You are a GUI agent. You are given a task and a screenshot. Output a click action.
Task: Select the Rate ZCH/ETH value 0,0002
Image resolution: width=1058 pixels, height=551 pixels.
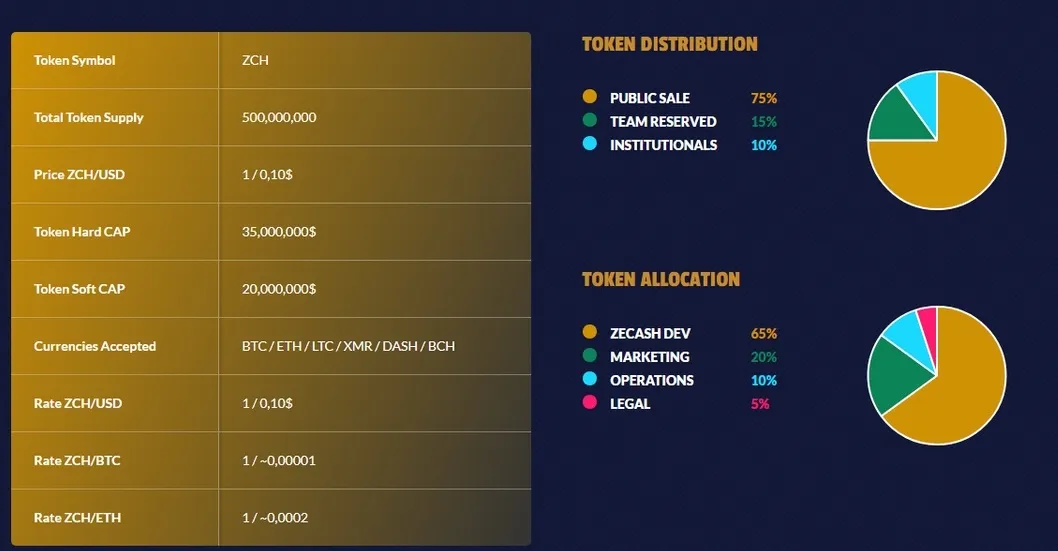pos(275,518)
